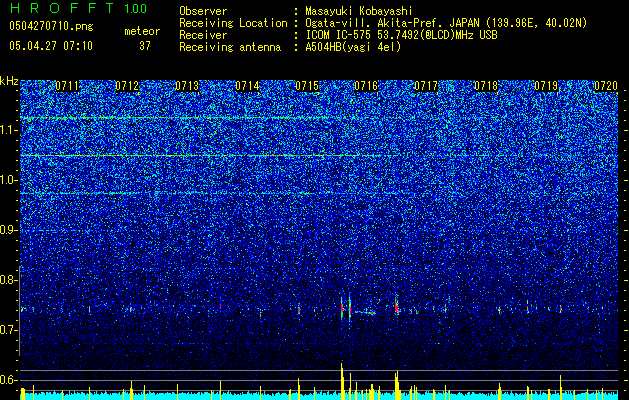
Task: Select antenna text A504HB(yagi 4el)
Action: click(x=353, y=47)
